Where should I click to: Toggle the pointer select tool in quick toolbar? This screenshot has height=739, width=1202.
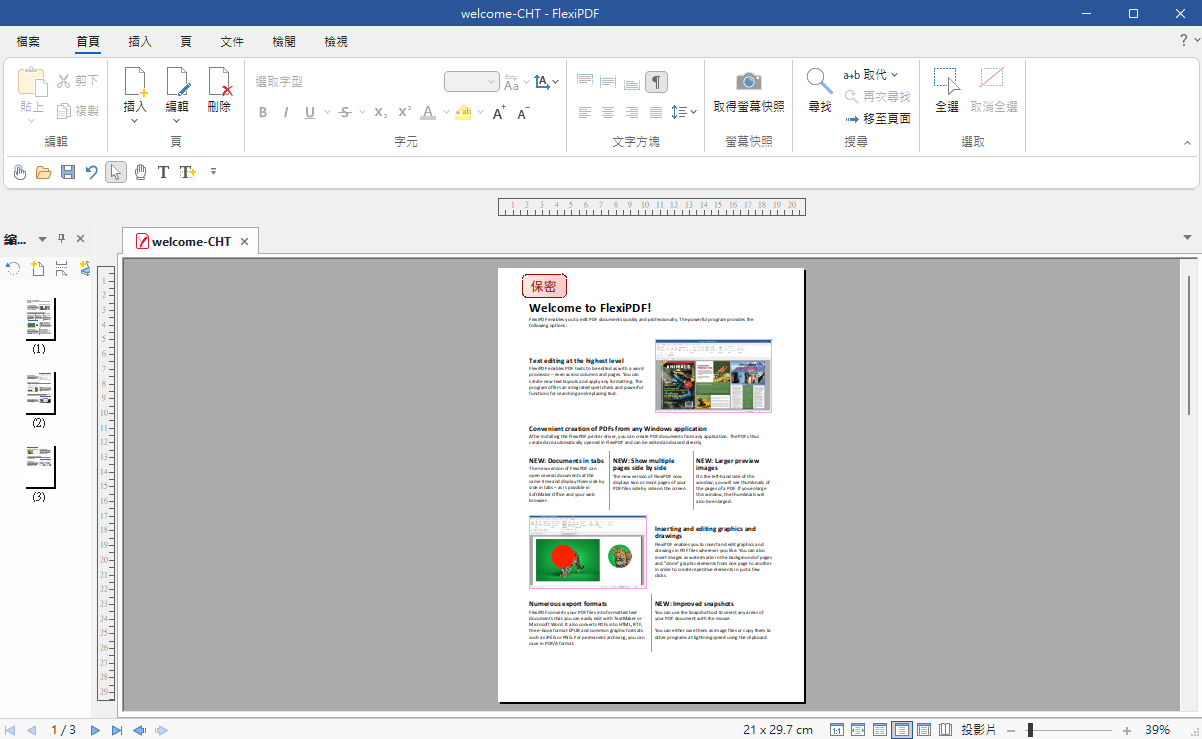[116, 172]
